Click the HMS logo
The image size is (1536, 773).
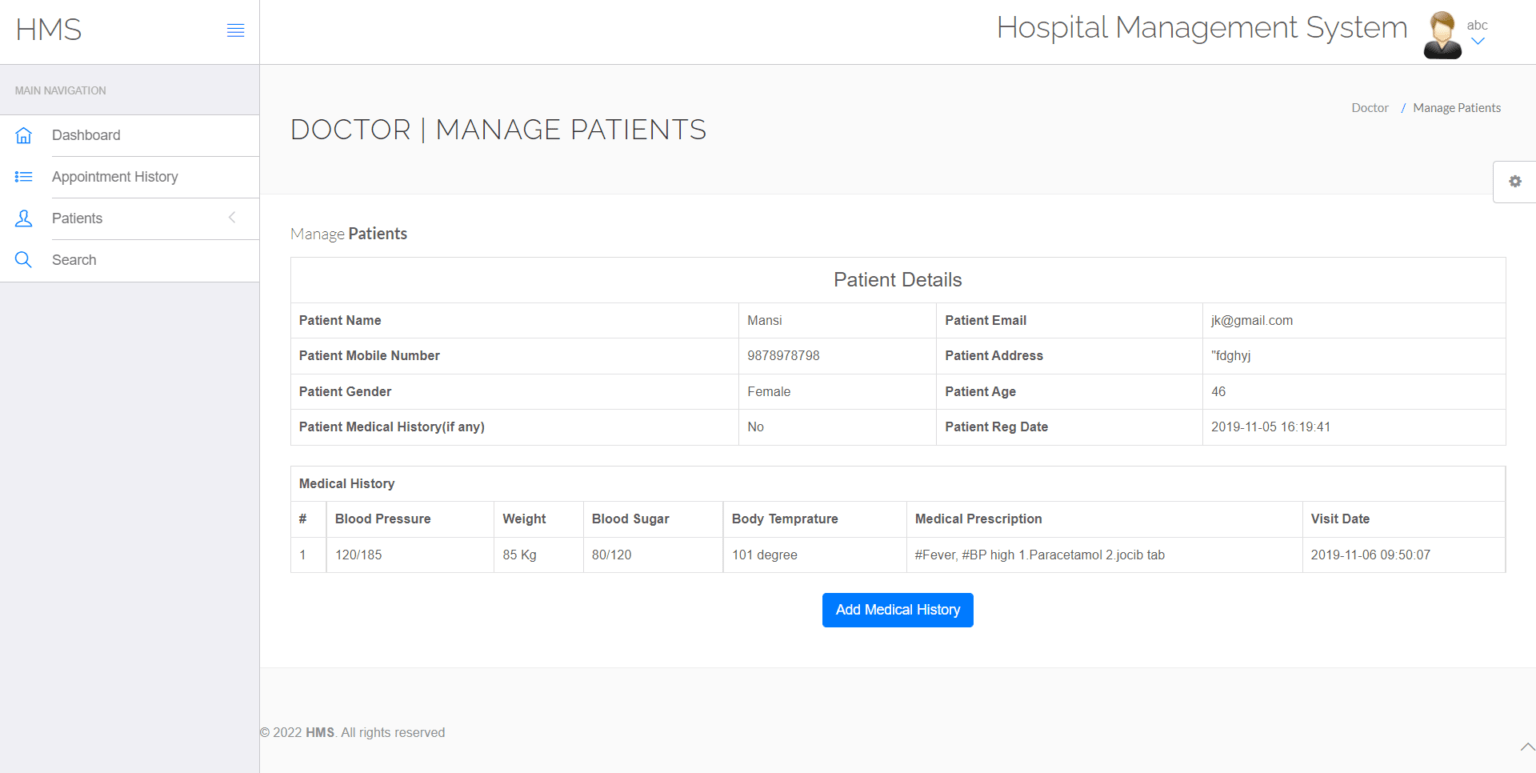click(x=47, y=29)
